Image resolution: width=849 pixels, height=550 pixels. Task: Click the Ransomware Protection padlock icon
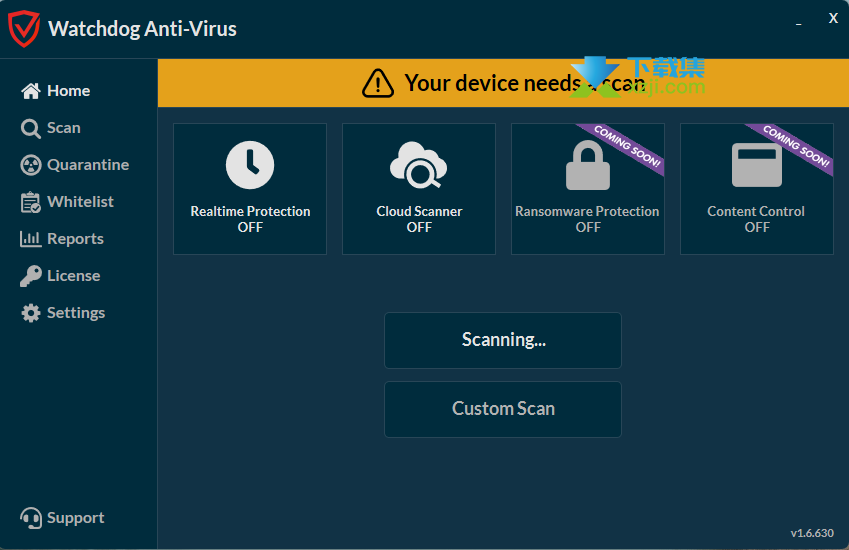(588, 165)
